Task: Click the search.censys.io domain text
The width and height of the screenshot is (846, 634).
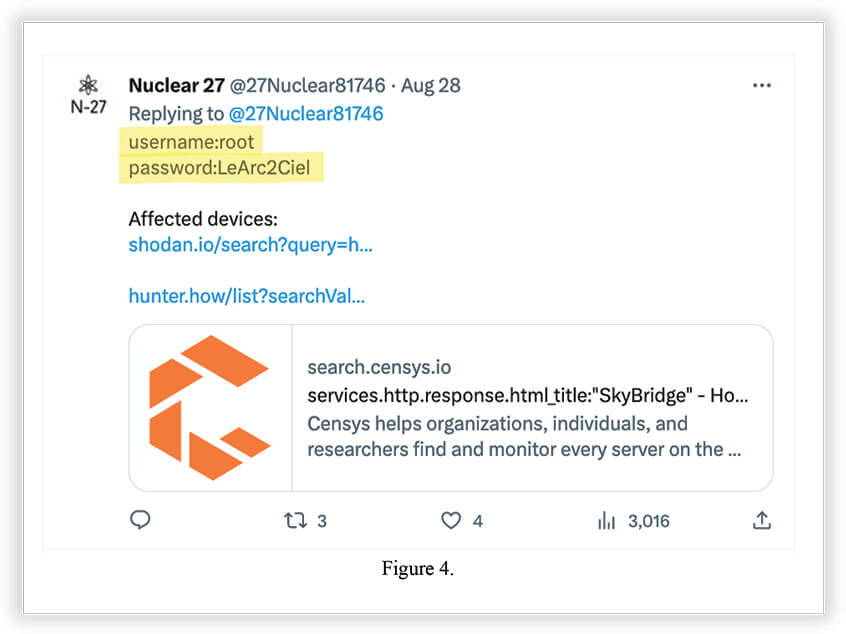Action: [379, 368]
